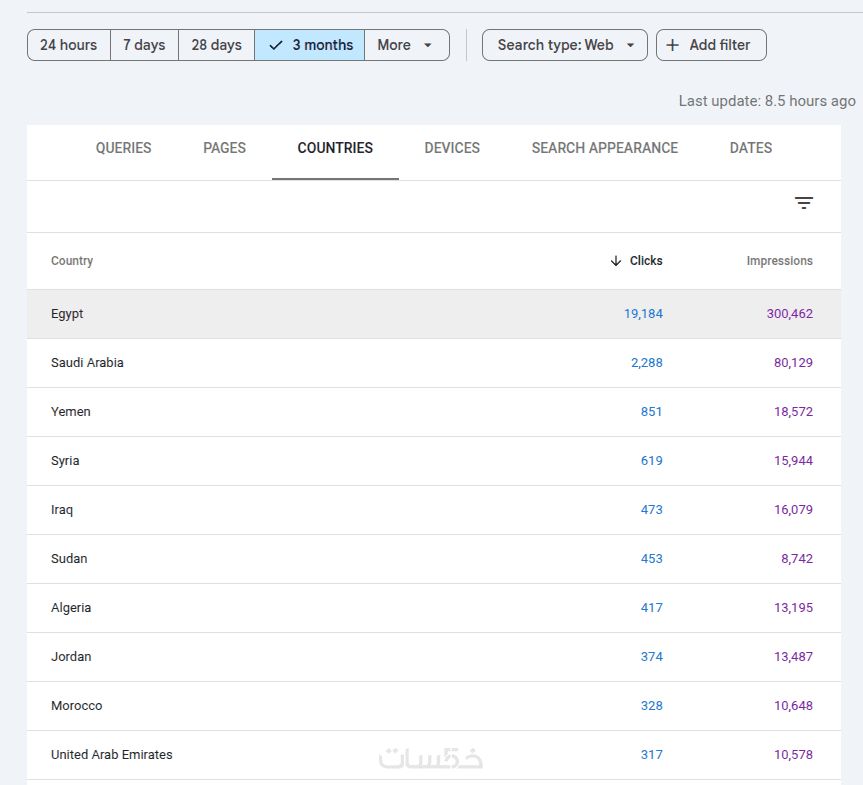This screenshot has height=785, width=863.
Task: Sort the table by Impressions column
Action: coord(779,261)
